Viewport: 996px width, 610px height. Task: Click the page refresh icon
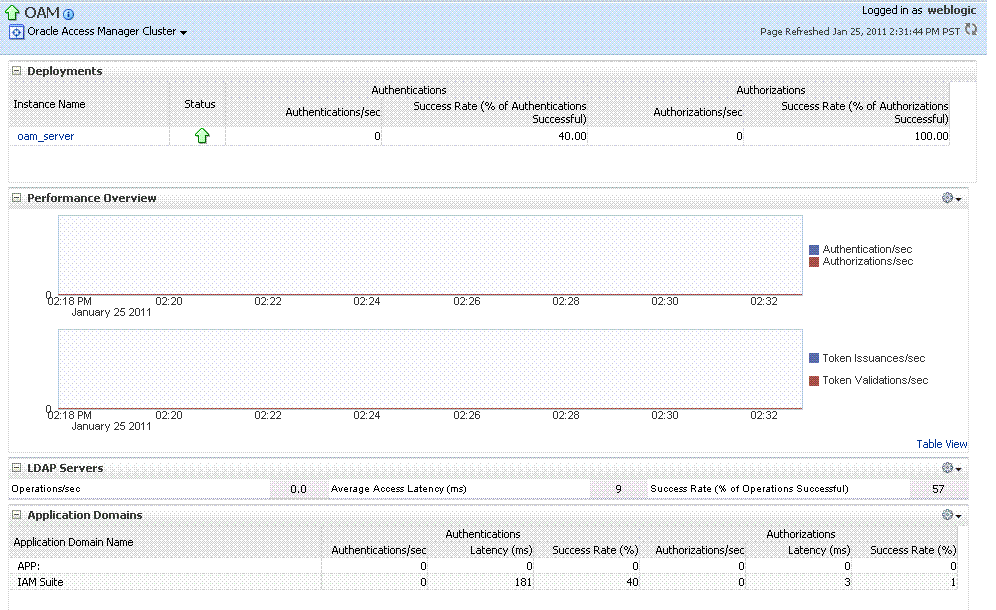coord(970,30)
